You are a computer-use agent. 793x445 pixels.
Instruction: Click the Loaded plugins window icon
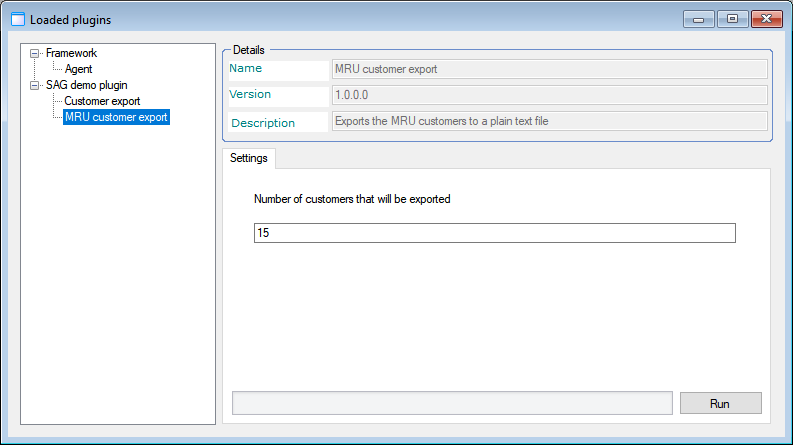tap(17, 19)
